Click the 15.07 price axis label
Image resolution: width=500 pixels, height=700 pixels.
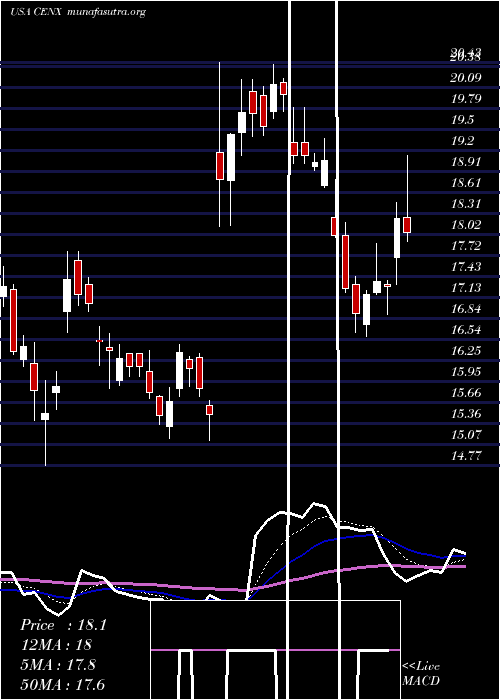(466, 434)
